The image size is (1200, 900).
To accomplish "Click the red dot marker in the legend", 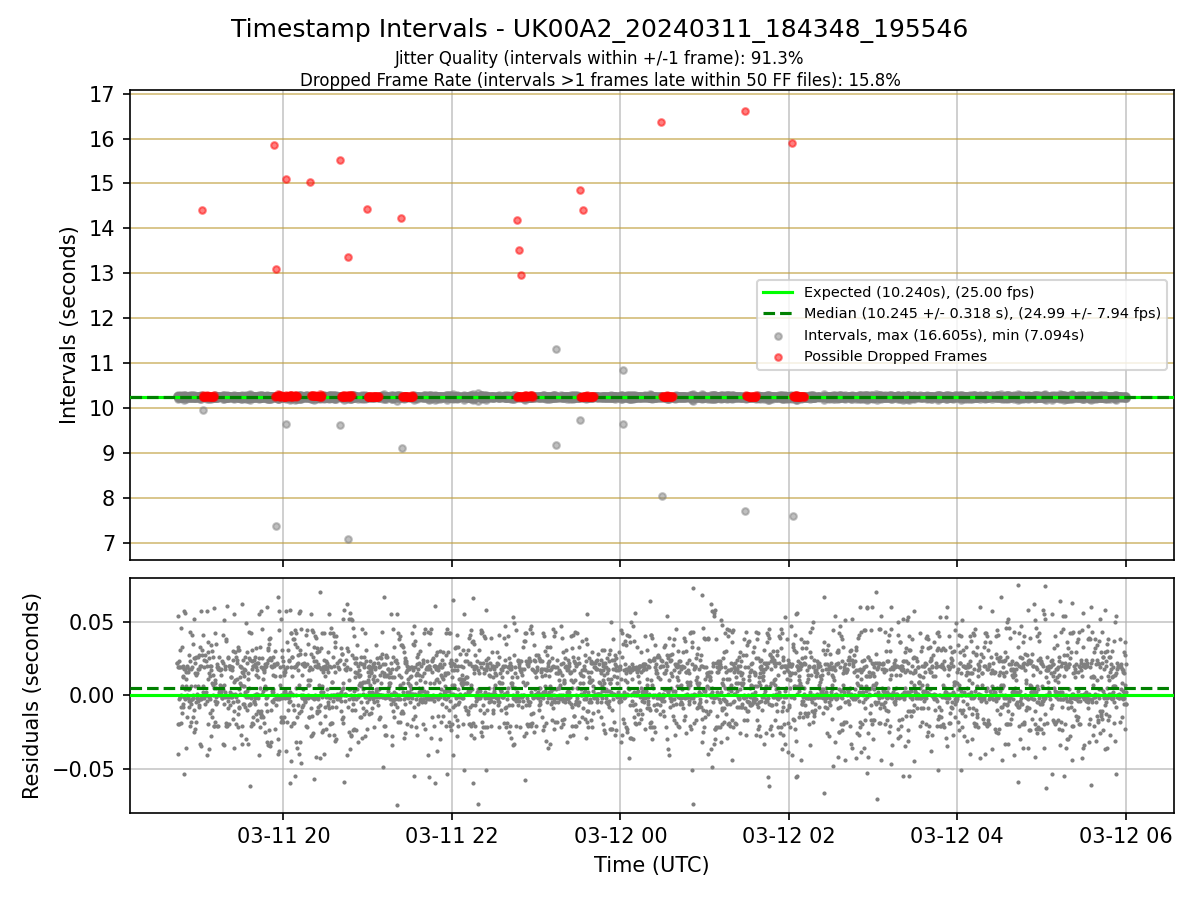I will coord(778,356).
